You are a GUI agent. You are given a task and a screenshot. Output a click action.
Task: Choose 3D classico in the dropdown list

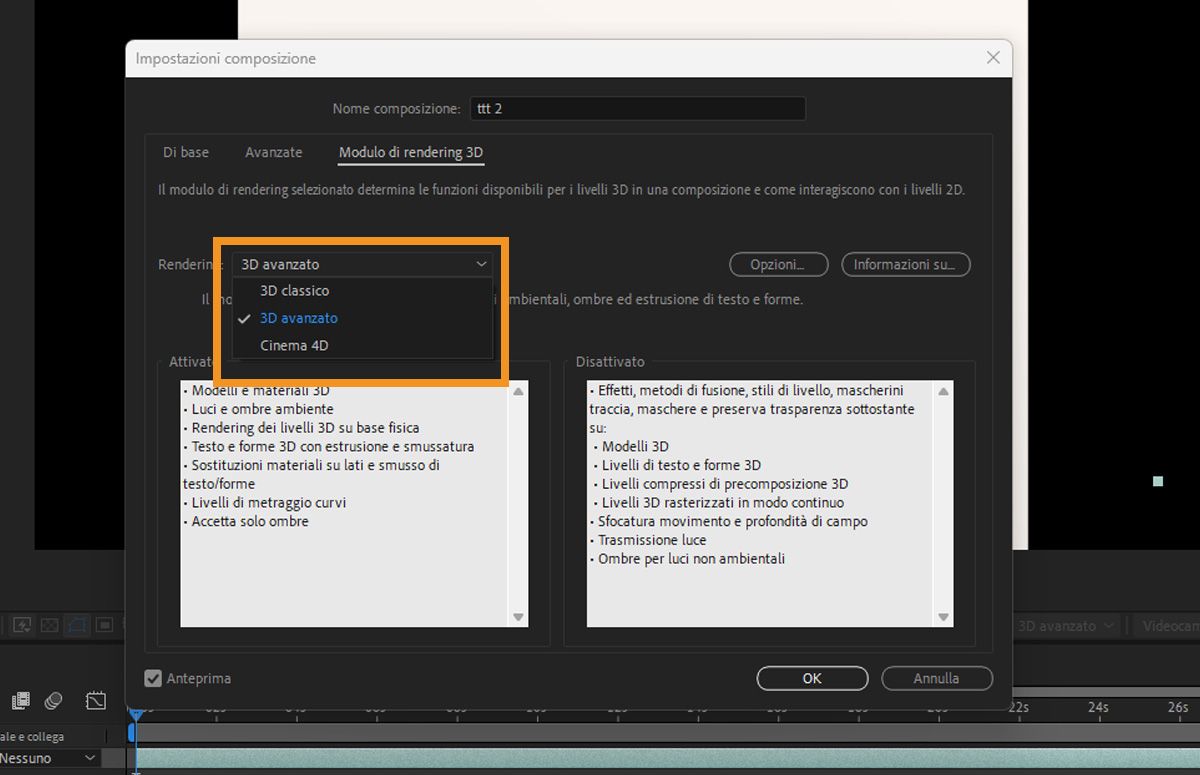[x=294, y=290]
